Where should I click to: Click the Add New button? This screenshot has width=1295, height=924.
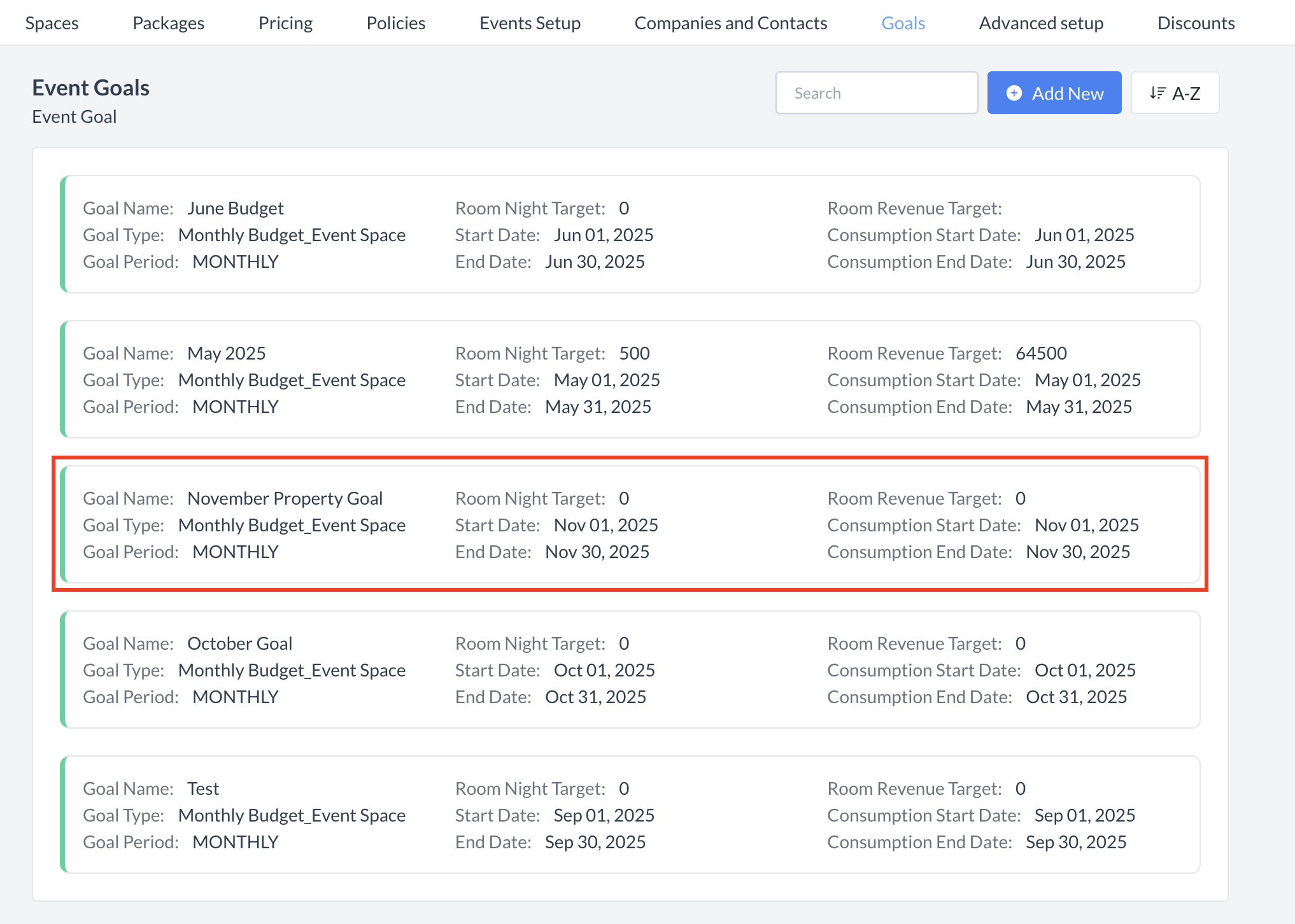pyautogui.click(x=1054, y=93)
